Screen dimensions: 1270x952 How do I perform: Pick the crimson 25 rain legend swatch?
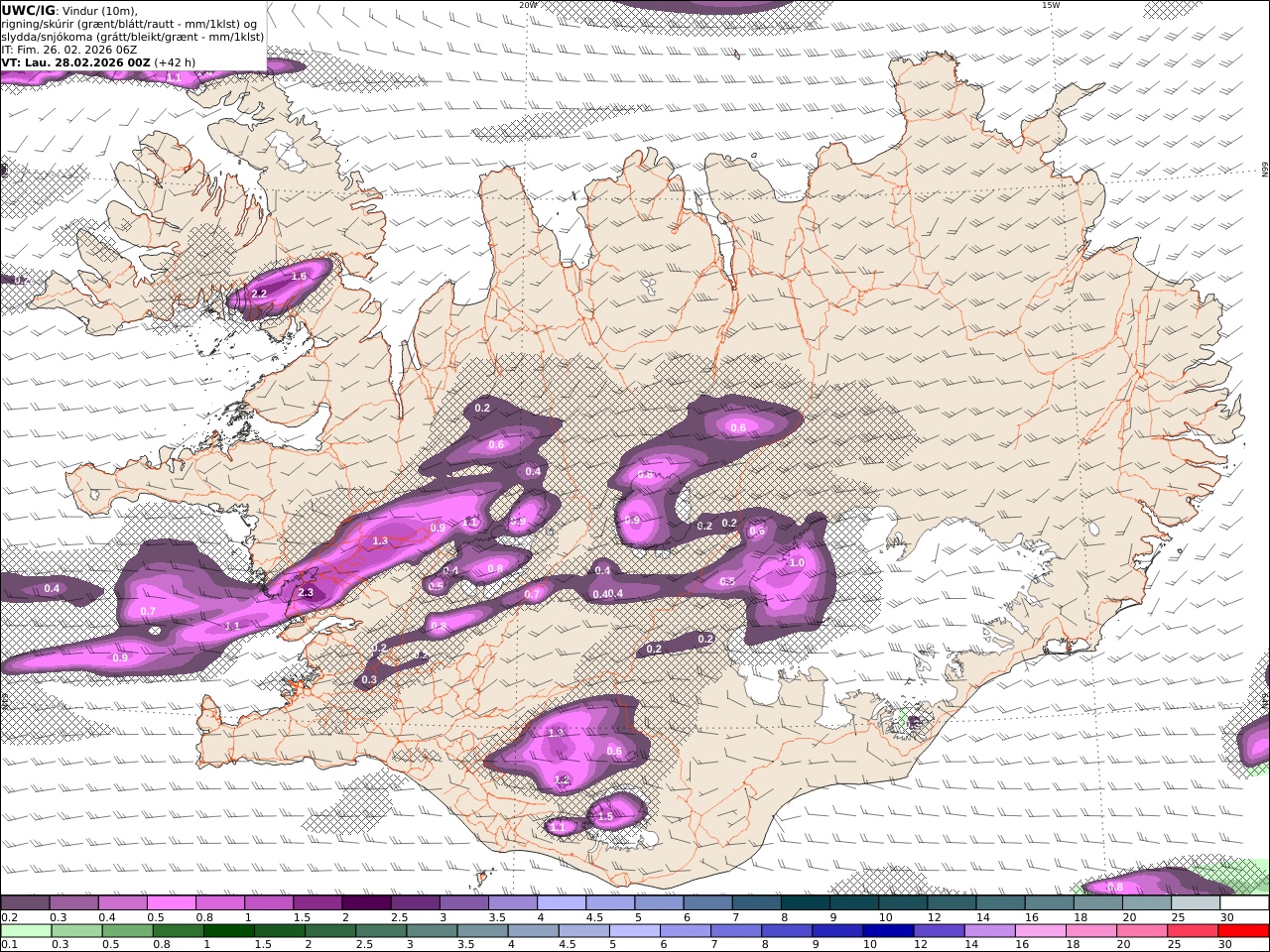(x=1192, y=931)
